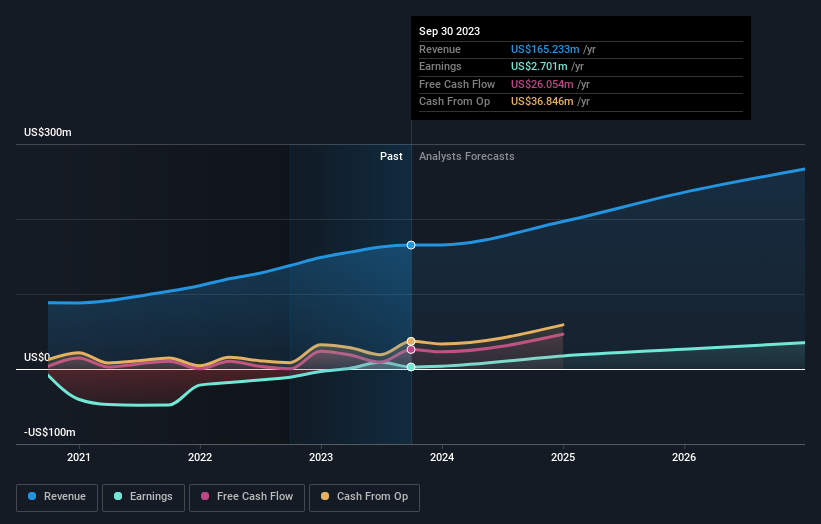The height and width of the screenshot is (524, 821).
Task: Click the US$300m y-axis label
Action: 48,132
